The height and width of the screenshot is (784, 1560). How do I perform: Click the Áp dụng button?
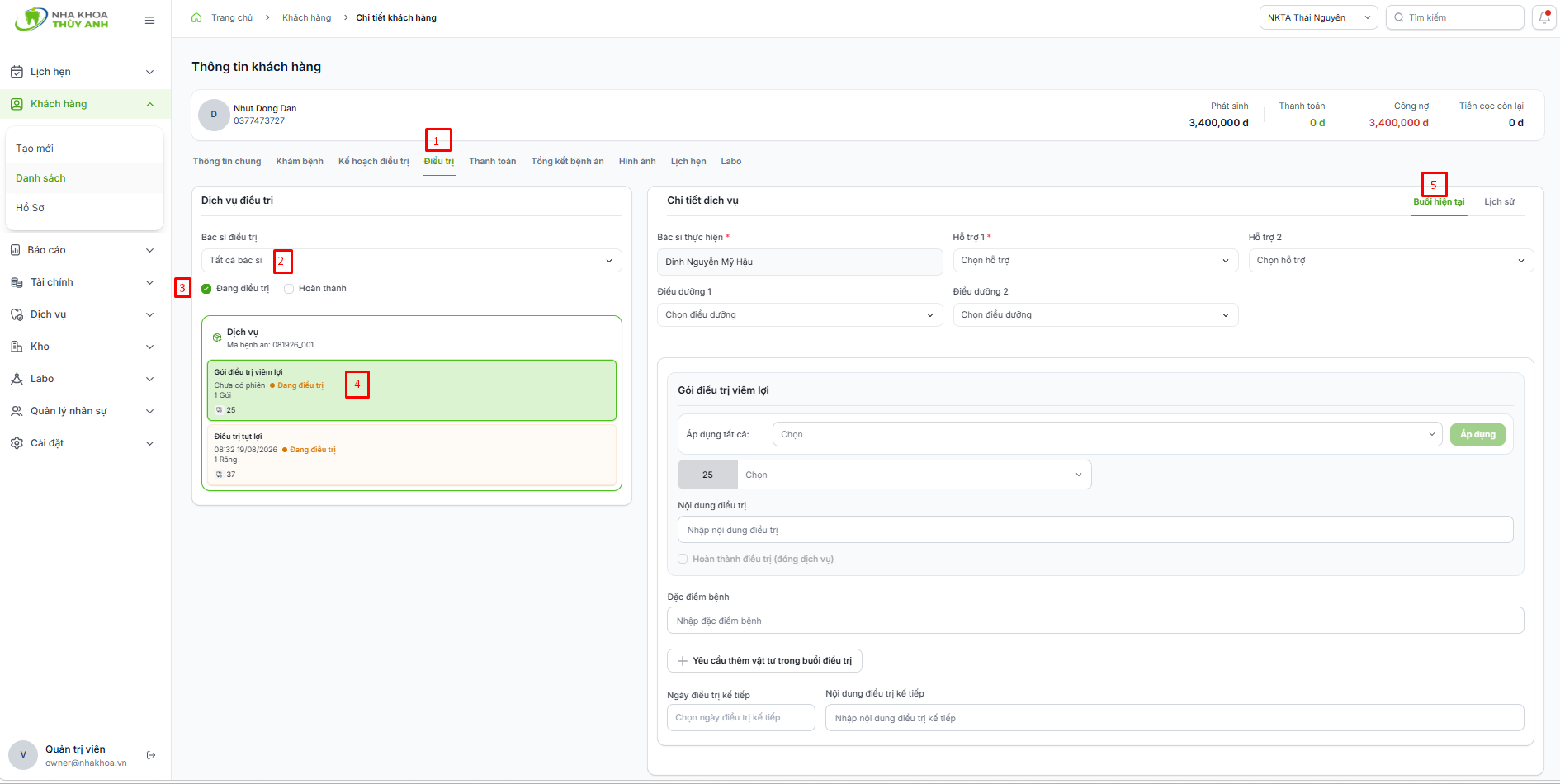pyautogui.click(x=1477, y=434)
